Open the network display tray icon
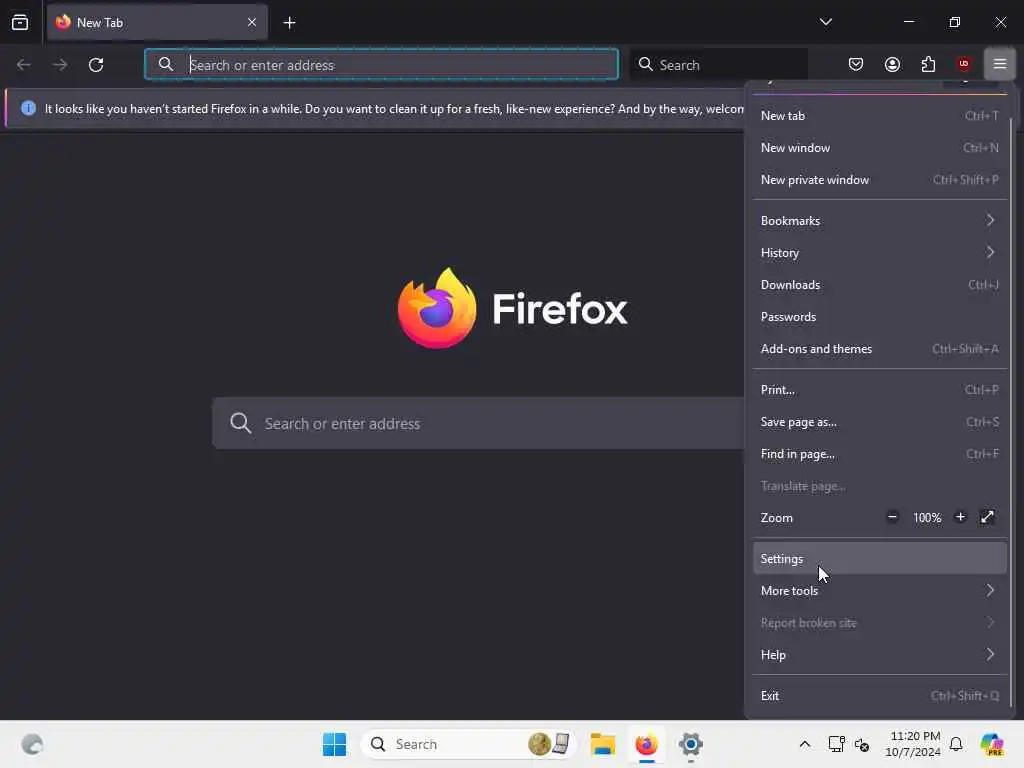 837,744
